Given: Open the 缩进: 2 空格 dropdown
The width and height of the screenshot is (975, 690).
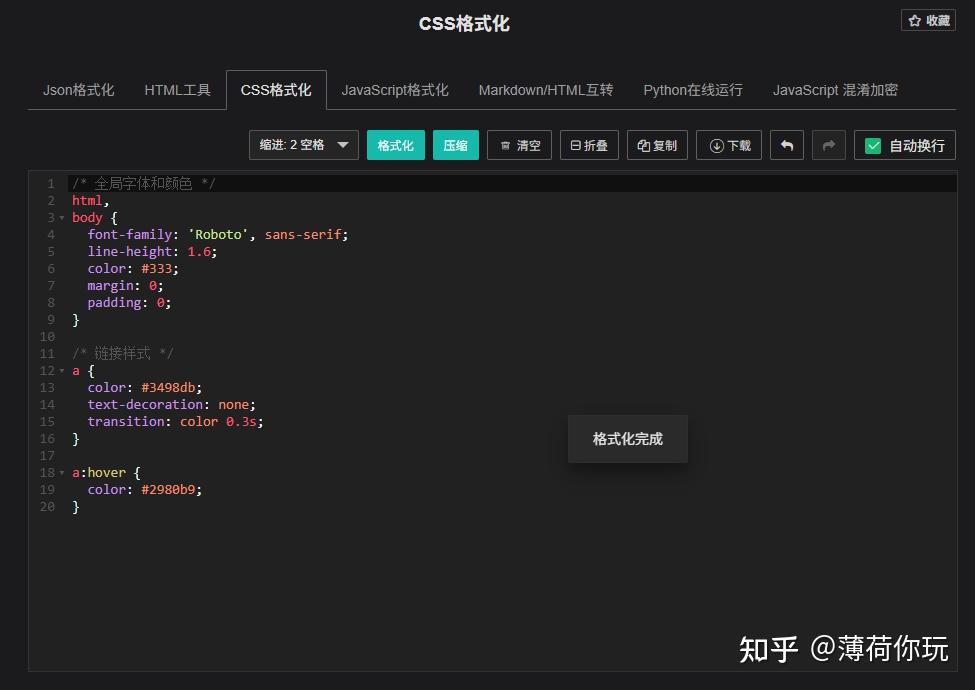Looking at the screenshot, I should [303, 145].
